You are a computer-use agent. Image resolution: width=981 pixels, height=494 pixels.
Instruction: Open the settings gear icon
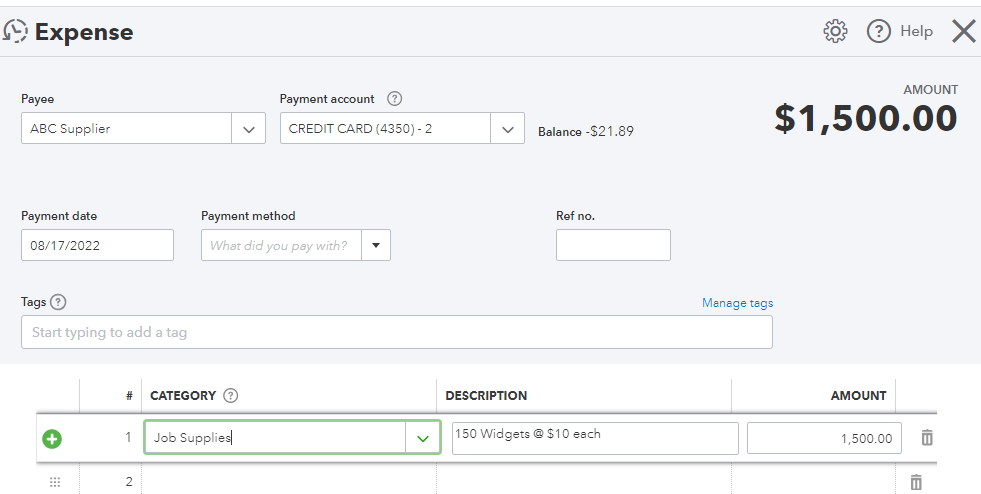(835, 31)
